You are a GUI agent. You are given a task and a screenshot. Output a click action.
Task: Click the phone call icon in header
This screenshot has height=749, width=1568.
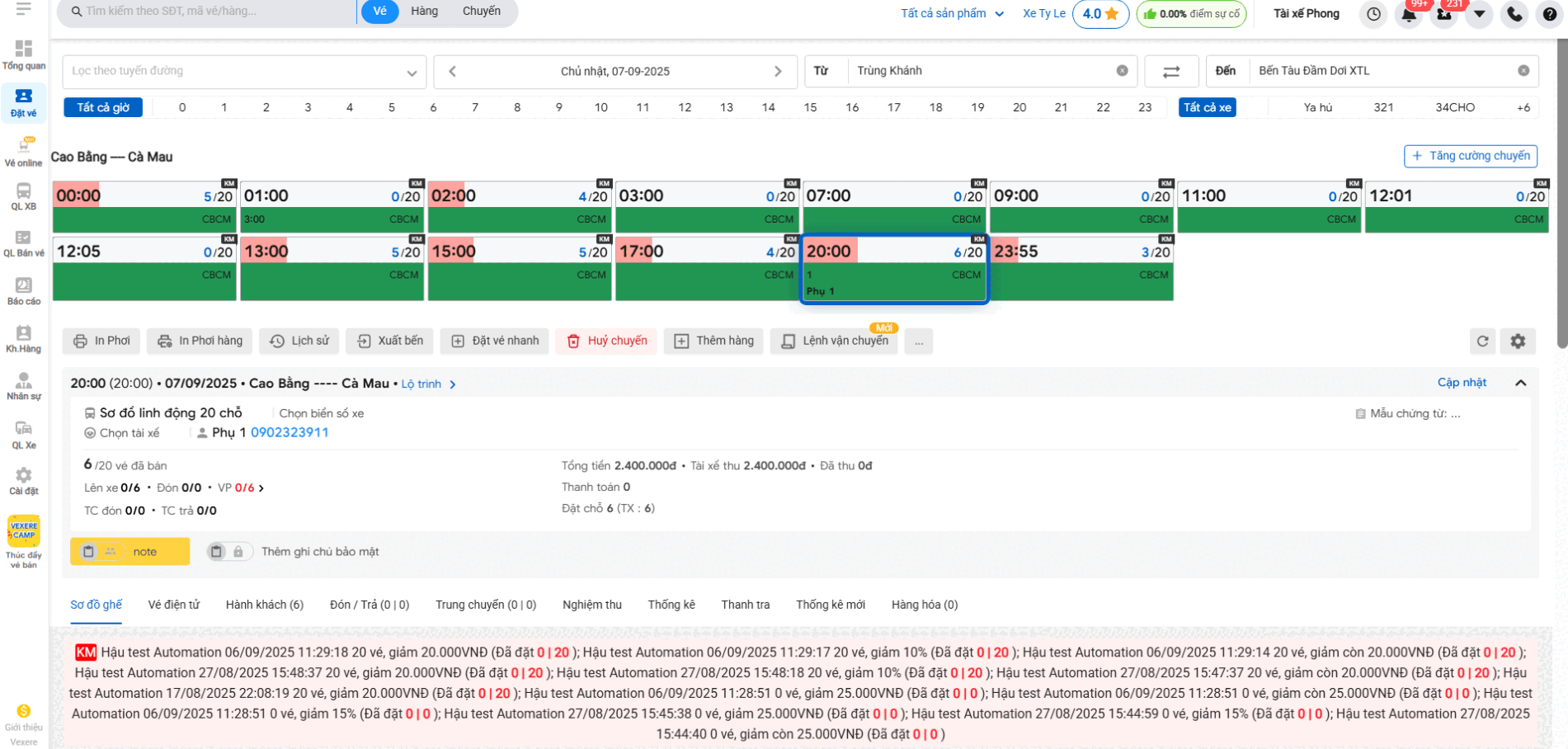click(x=1514, y=14)
